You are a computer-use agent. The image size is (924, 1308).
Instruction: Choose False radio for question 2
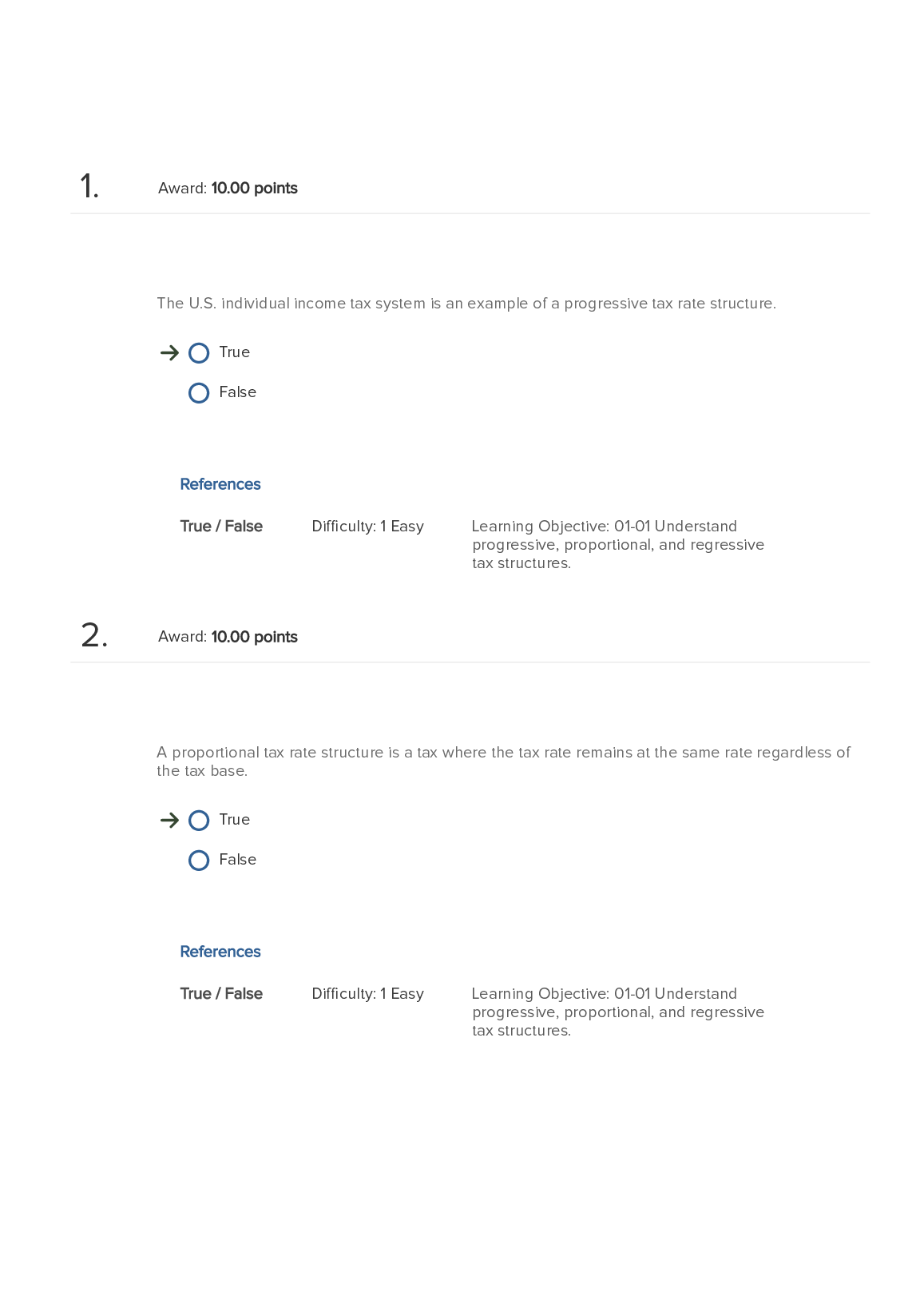click(x=199, y=861)
